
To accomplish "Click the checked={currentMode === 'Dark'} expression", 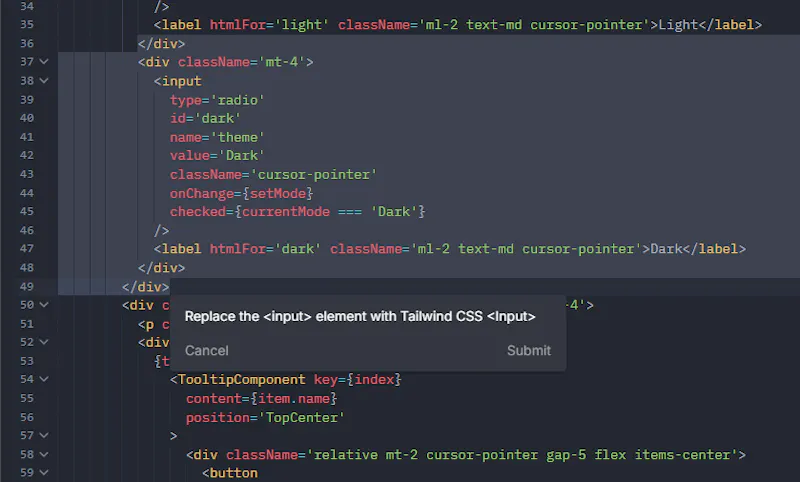I will (297, 212).
